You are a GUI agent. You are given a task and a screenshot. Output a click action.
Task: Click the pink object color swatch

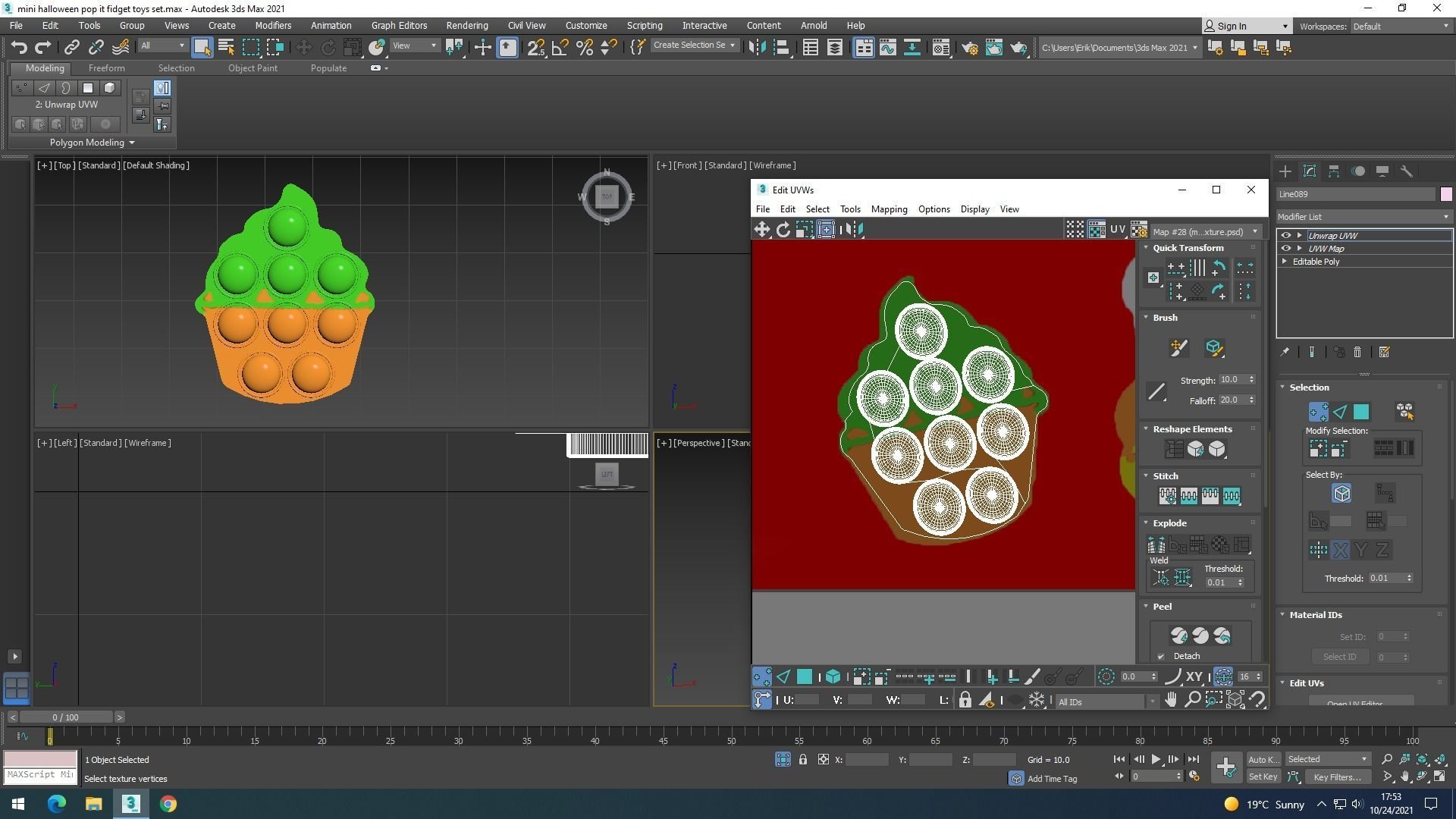pos(1445,195)
